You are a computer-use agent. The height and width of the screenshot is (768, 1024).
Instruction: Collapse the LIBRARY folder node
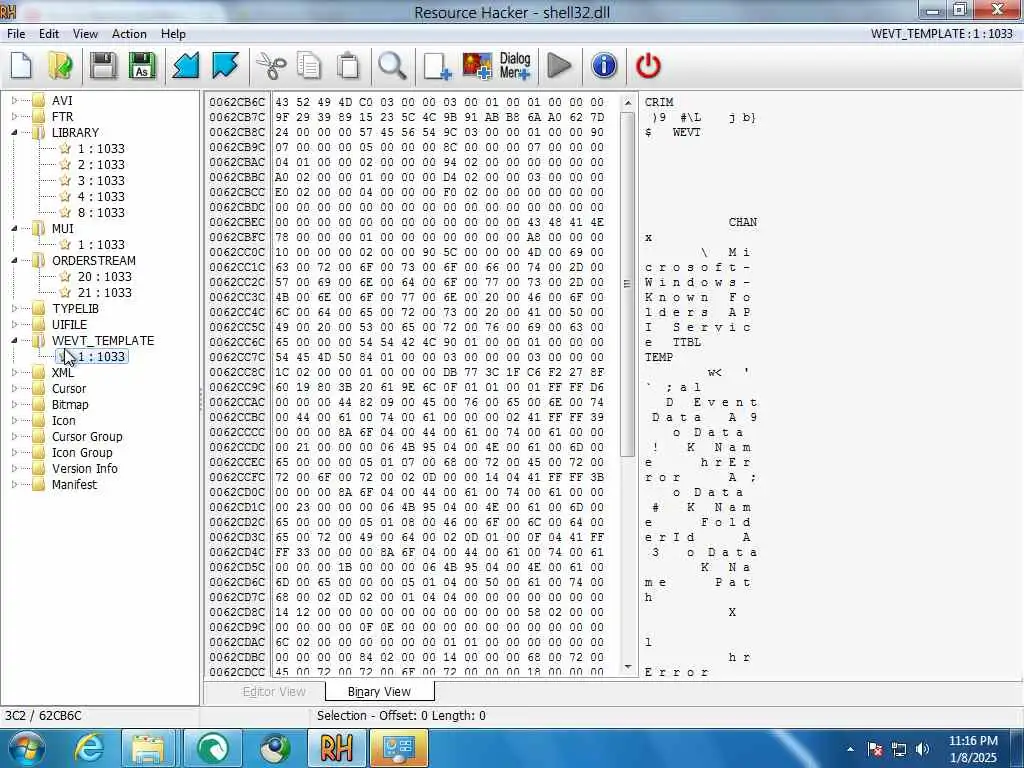14,133
